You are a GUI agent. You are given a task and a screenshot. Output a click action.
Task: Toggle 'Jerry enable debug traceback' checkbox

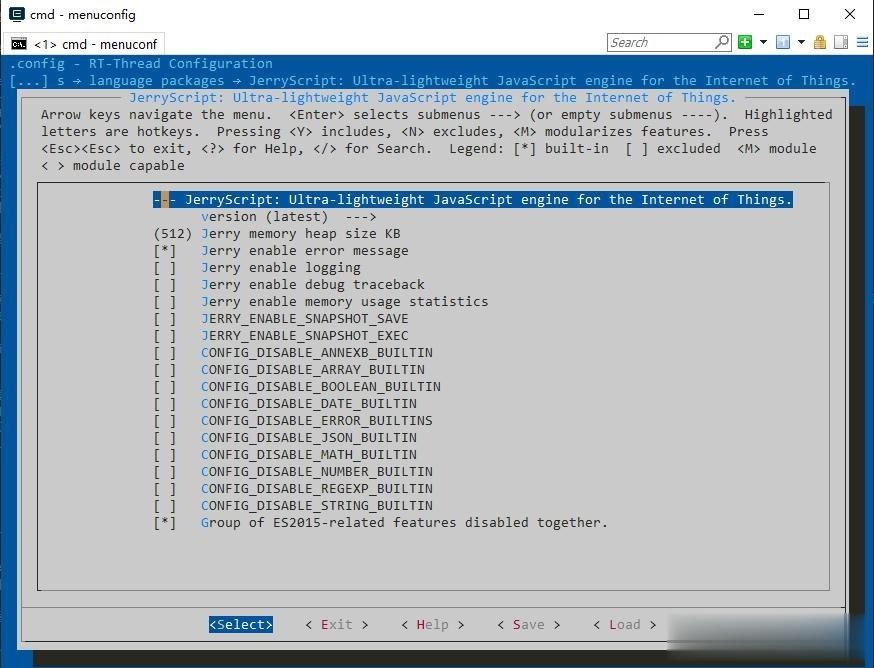coord(164,285)
